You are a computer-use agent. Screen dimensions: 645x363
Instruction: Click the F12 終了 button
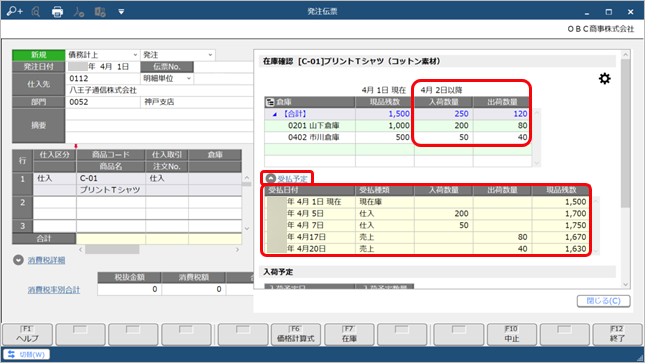tap(617, 334)
